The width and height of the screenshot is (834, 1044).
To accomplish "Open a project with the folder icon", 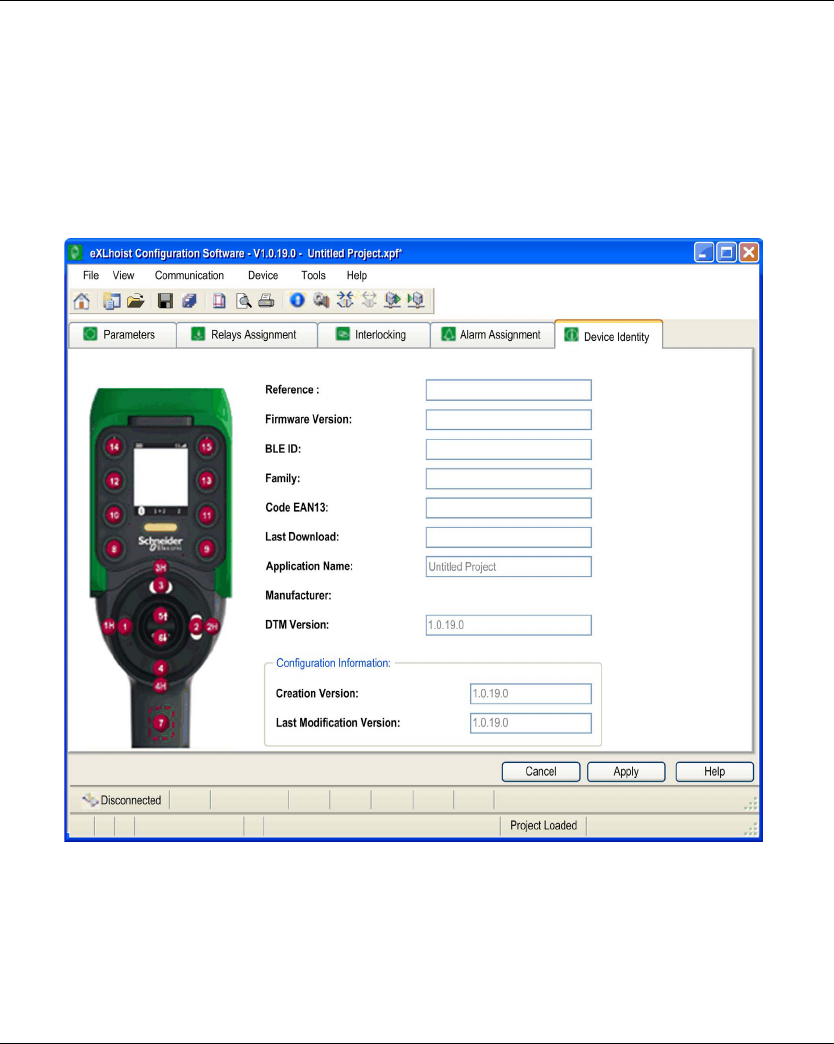I will coord(136,301).
